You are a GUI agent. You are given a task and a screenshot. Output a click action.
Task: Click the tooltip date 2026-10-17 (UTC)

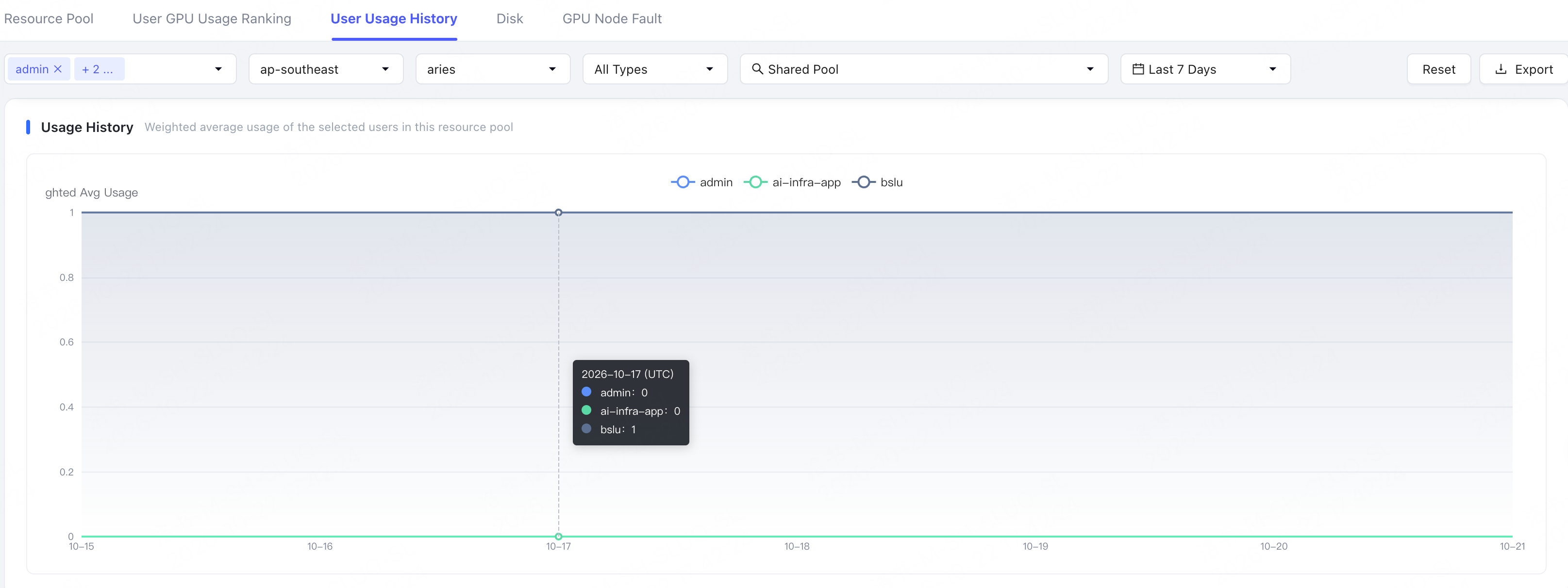pyautogui.click(x=627, y=375)
